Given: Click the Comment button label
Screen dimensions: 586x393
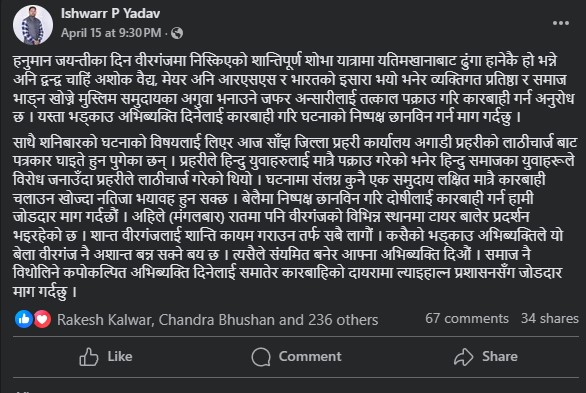Looking at the screenshot, I should (310, 356).
